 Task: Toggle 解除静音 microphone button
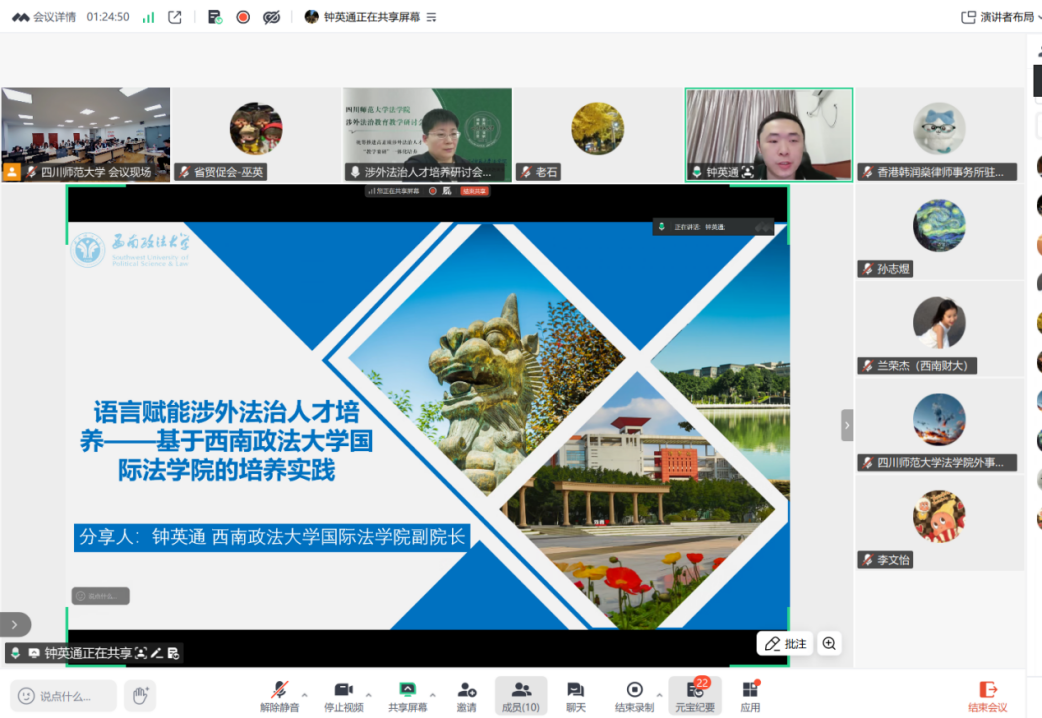point(279,690)
